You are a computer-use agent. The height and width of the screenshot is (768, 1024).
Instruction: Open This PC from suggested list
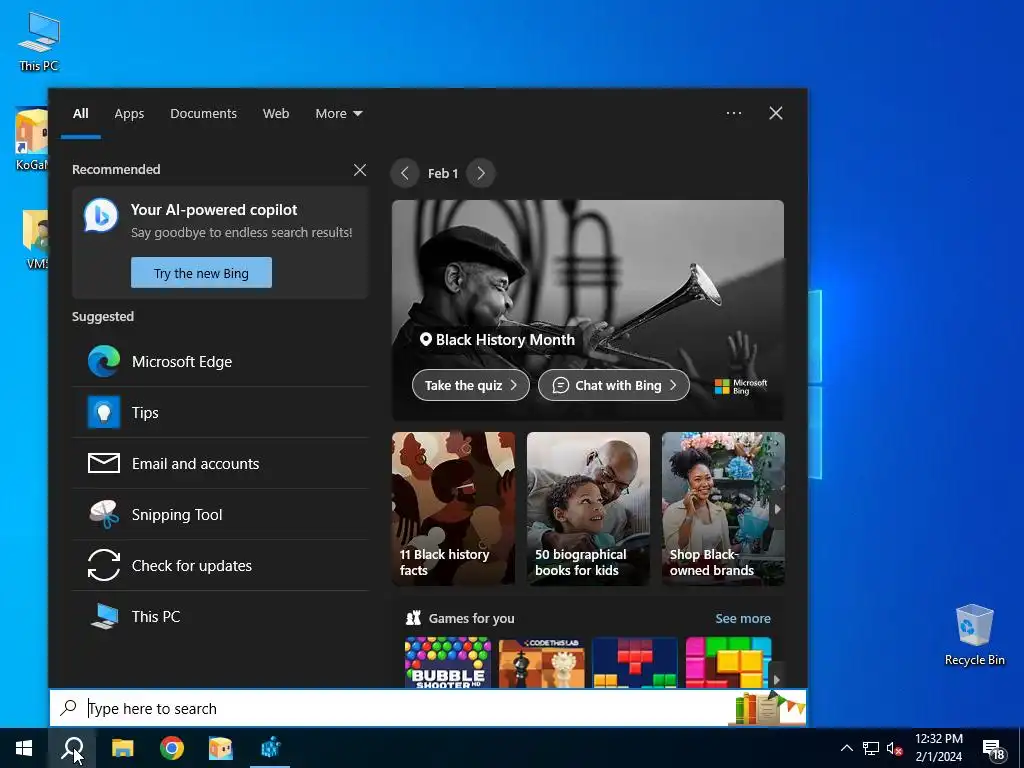220,616
